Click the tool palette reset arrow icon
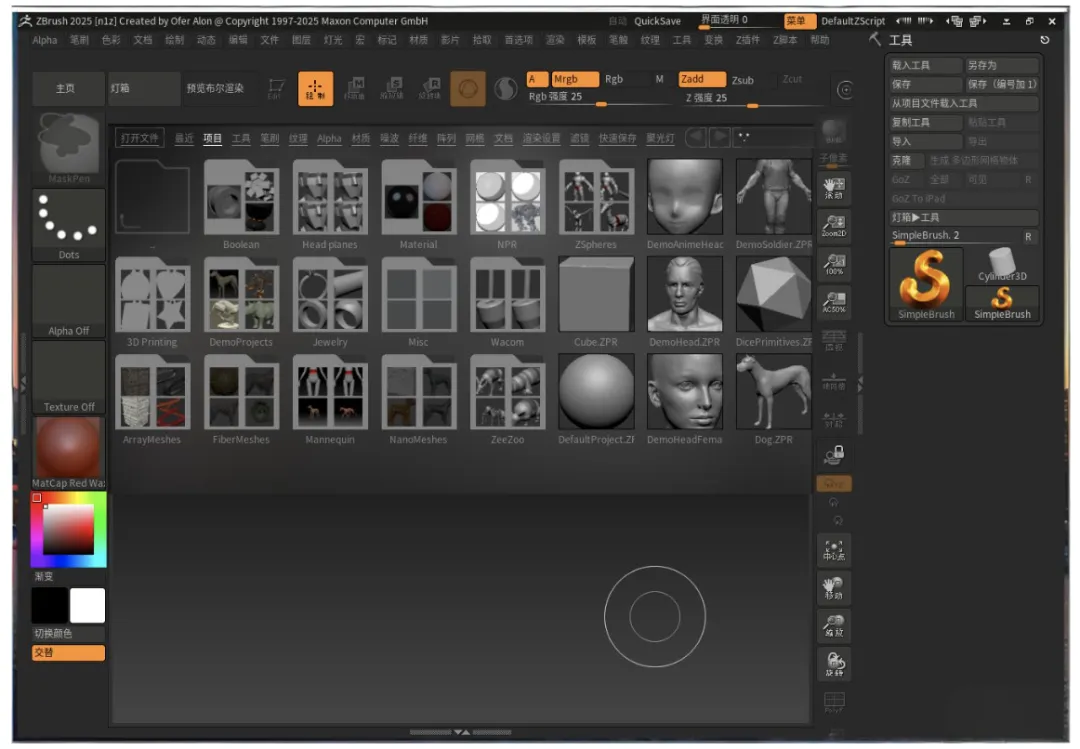This screenshot has width=1080, height=749. pyautogui.click(x=1044, y=40)
